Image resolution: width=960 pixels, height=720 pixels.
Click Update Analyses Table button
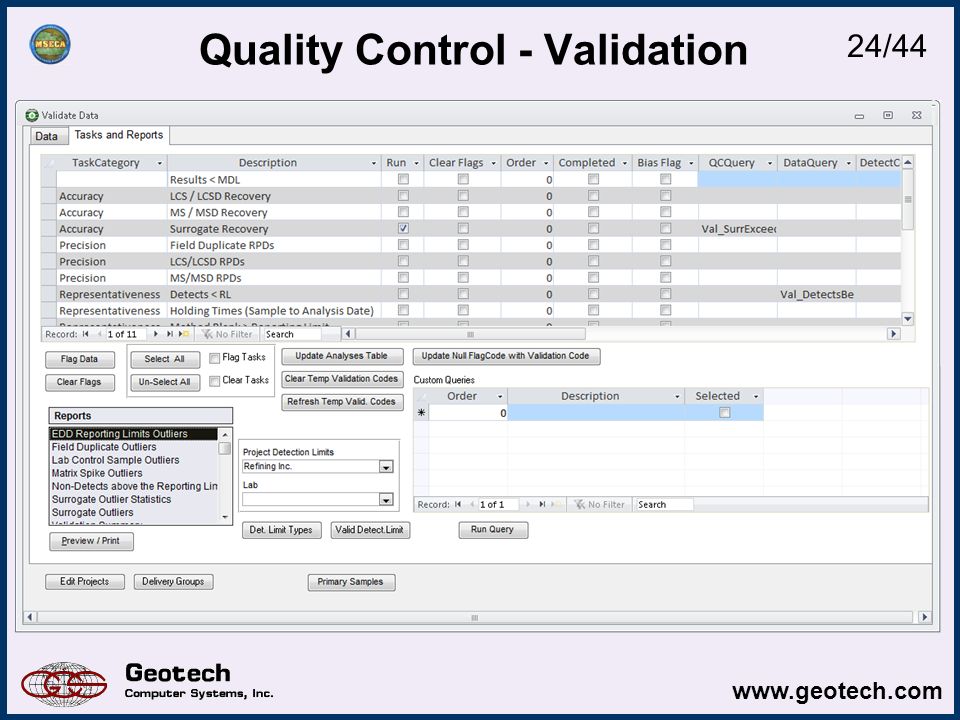[342, 356]
